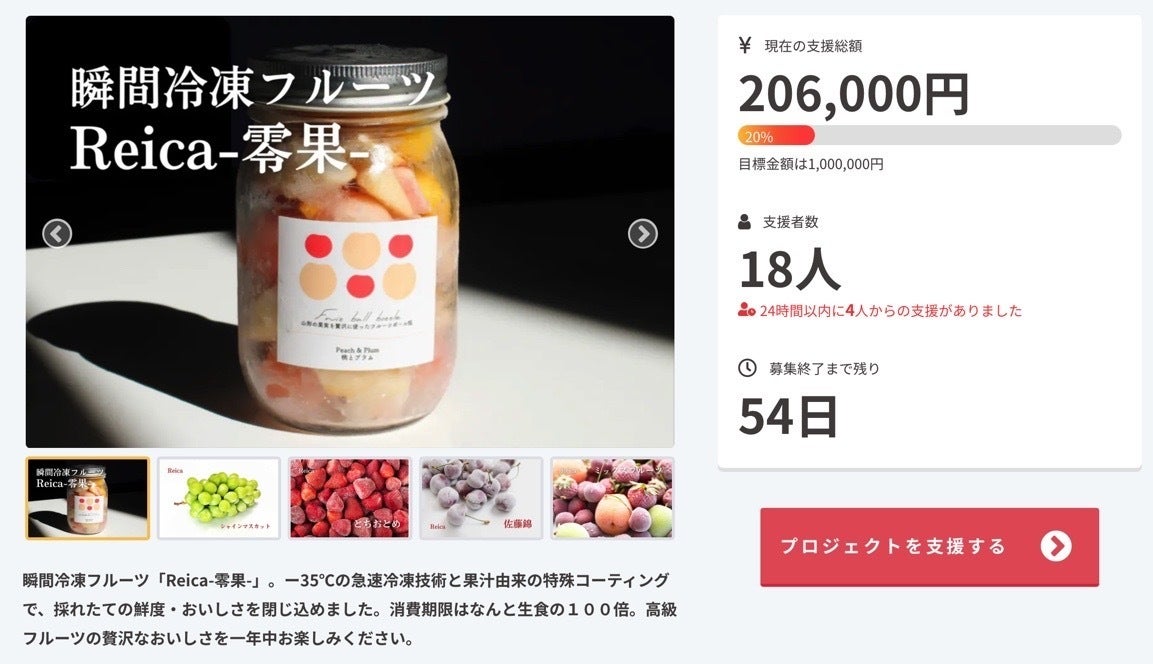Click the arrow circle in support button
Screen dimensions: 1153x664
click(x=1056, y=546)
